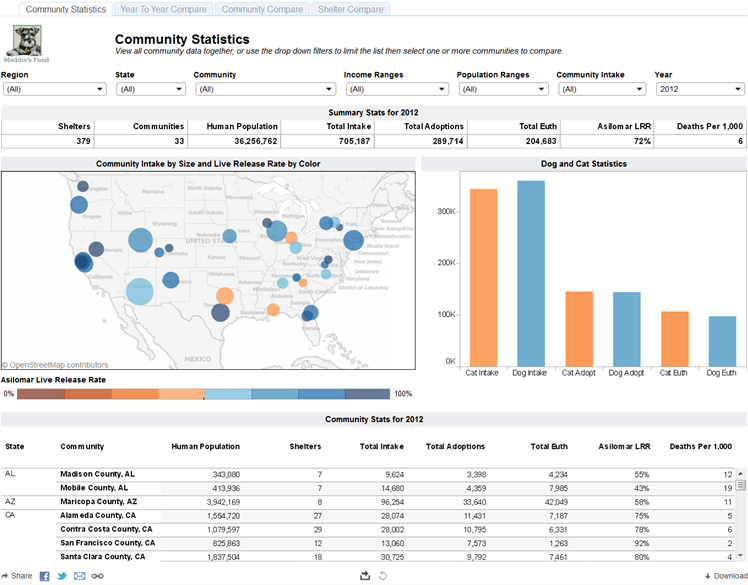The height and width of the screenshot is (585, 748).
Task: Open the Community filter dropdown
Action: coord(265,89)
